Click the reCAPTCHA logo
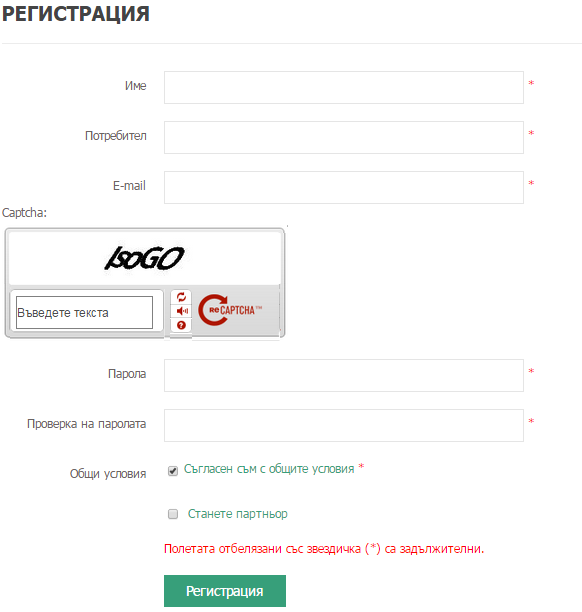 (x=230, y=310)
